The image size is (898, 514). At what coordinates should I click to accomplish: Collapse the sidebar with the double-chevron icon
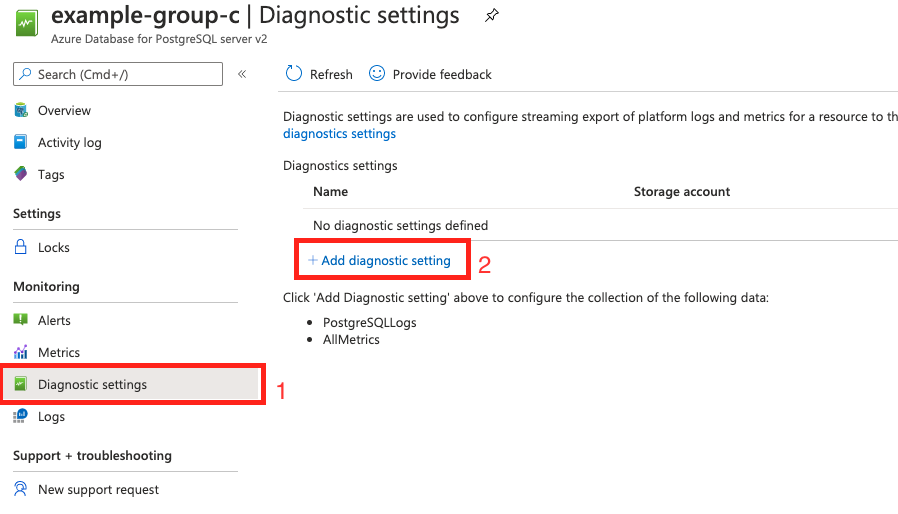(x=242, y=74)
